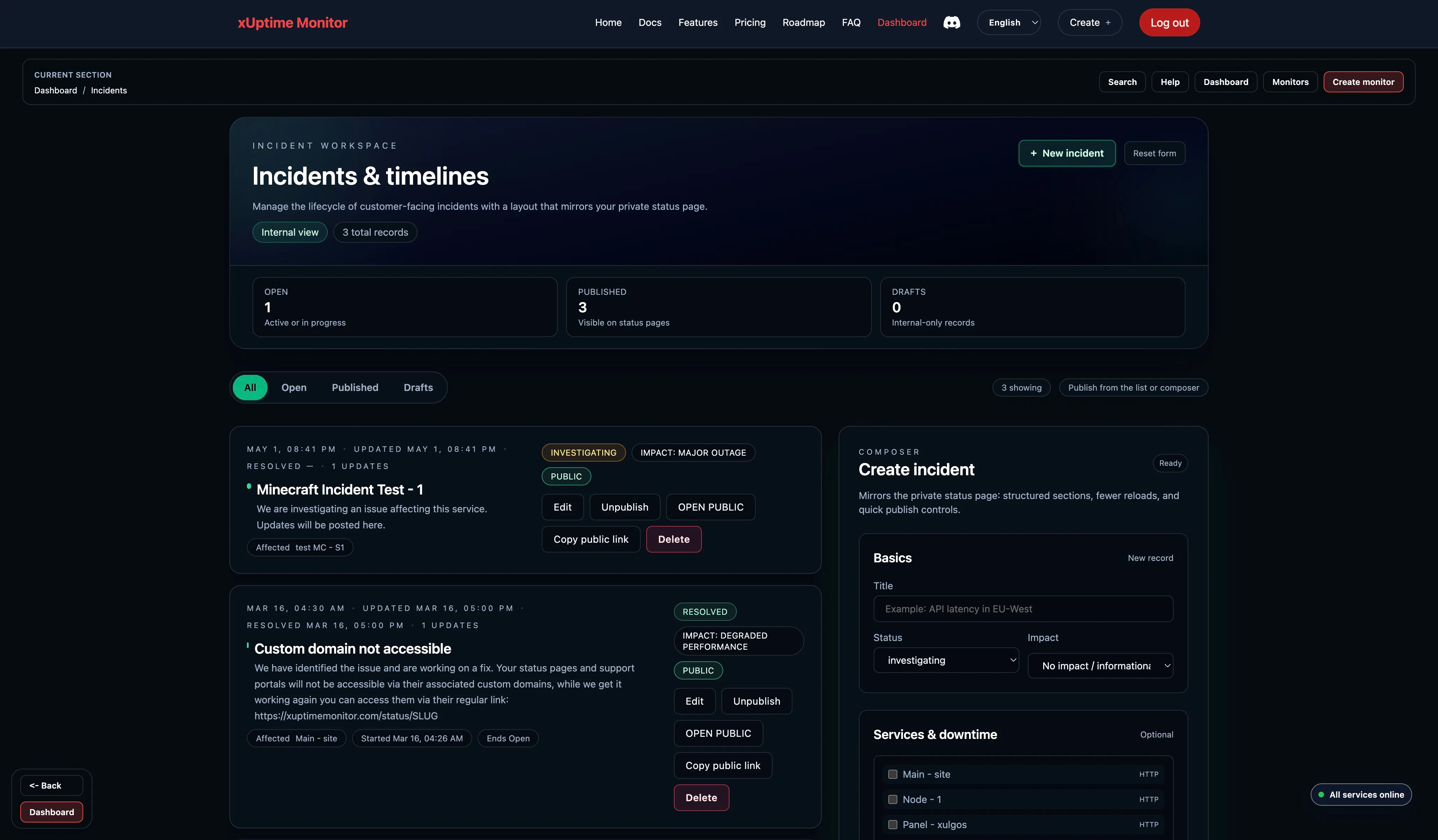Image resolution: width=1438 pixels, height=840 pixels.
Task: Click the DRAFTS stat card
Action: click(x=1032, y=307)
